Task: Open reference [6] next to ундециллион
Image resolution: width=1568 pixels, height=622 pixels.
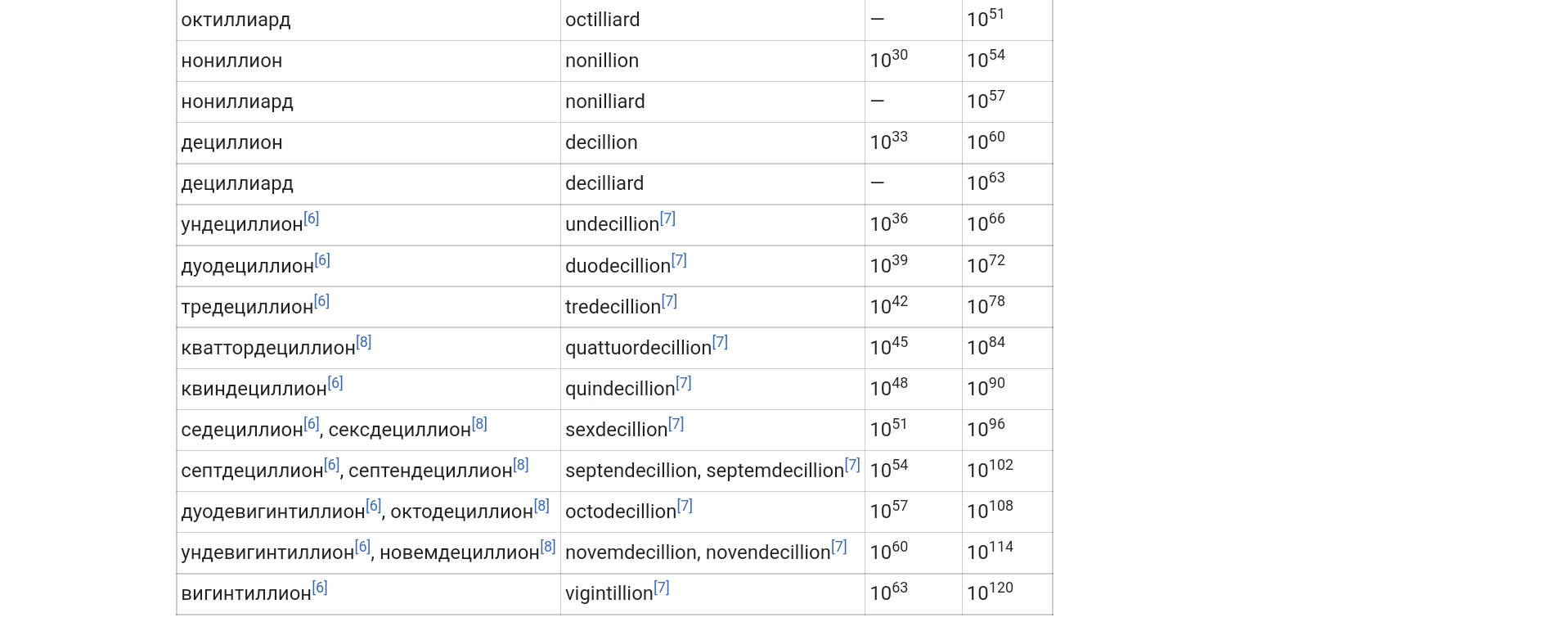Action: (312, 219)
